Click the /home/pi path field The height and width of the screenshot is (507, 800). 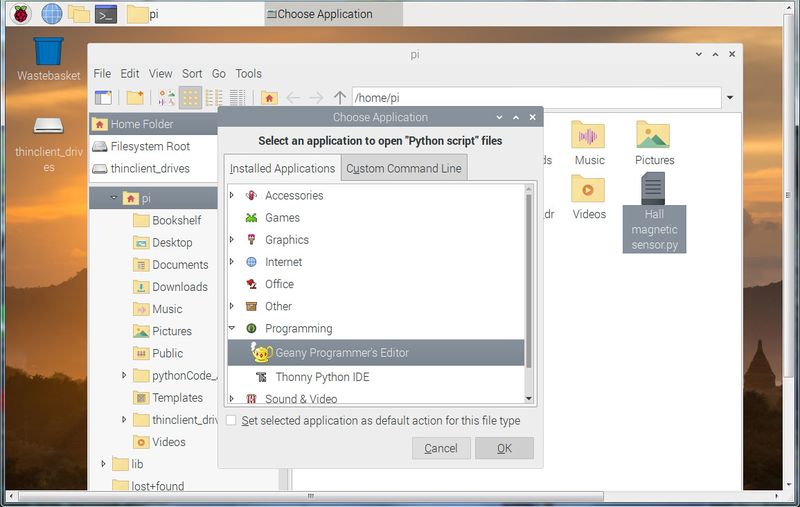[536, 97]
